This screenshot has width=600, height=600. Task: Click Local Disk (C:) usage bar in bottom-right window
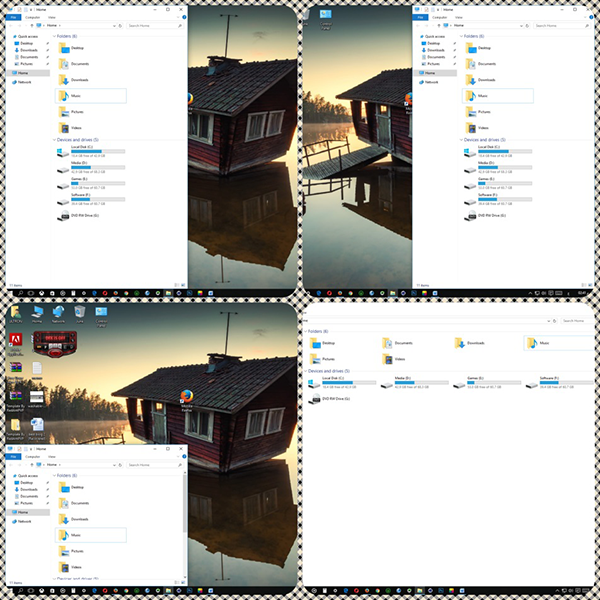pyautogui.click(x=349, y=382)
